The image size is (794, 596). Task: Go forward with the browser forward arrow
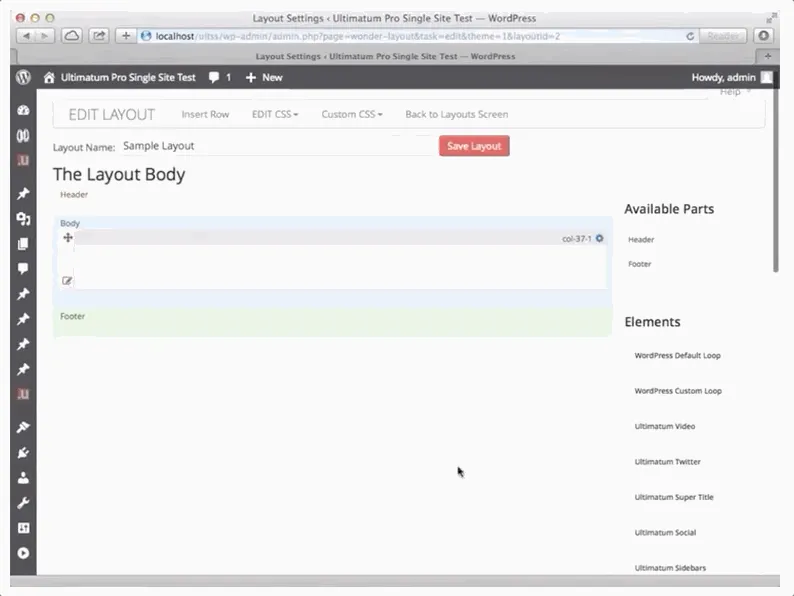click(45, 36)
